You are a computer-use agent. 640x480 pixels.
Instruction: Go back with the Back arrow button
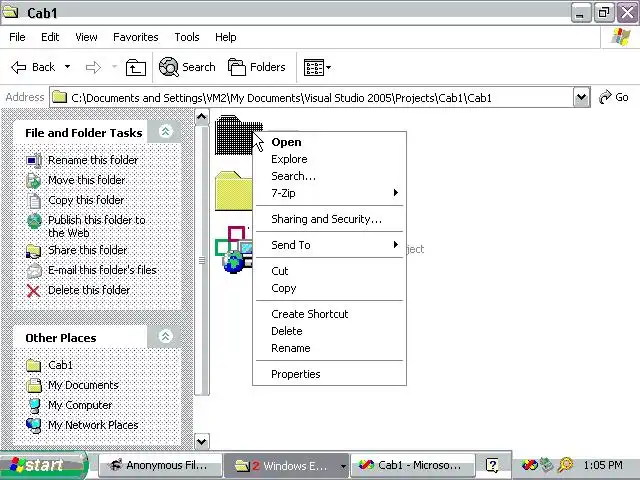pyautogui.click(x=33, y=67)
